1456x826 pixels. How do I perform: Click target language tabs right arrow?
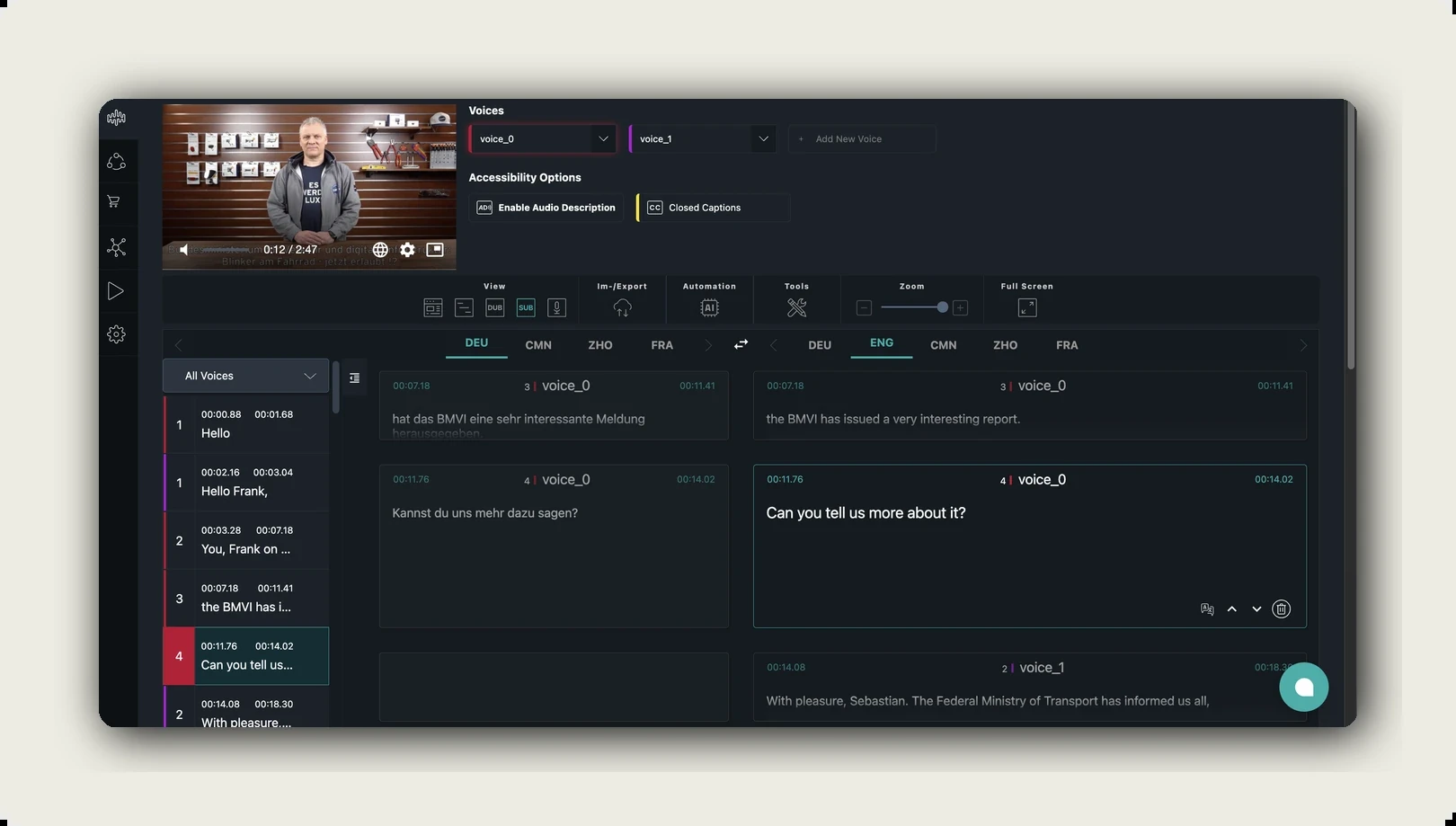(1303, 345)
